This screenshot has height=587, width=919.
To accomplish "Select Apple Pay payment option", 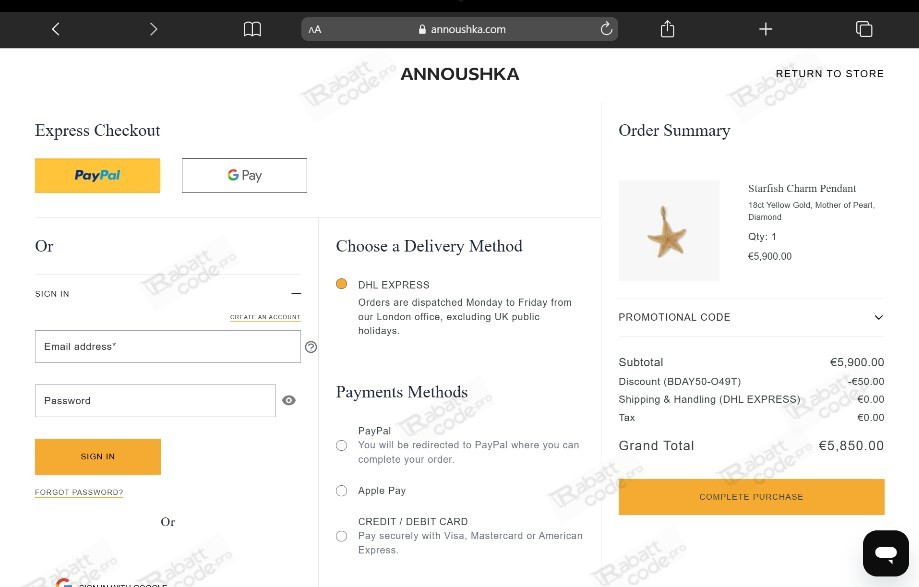I will pyautogui.click(x=342, y=491).
